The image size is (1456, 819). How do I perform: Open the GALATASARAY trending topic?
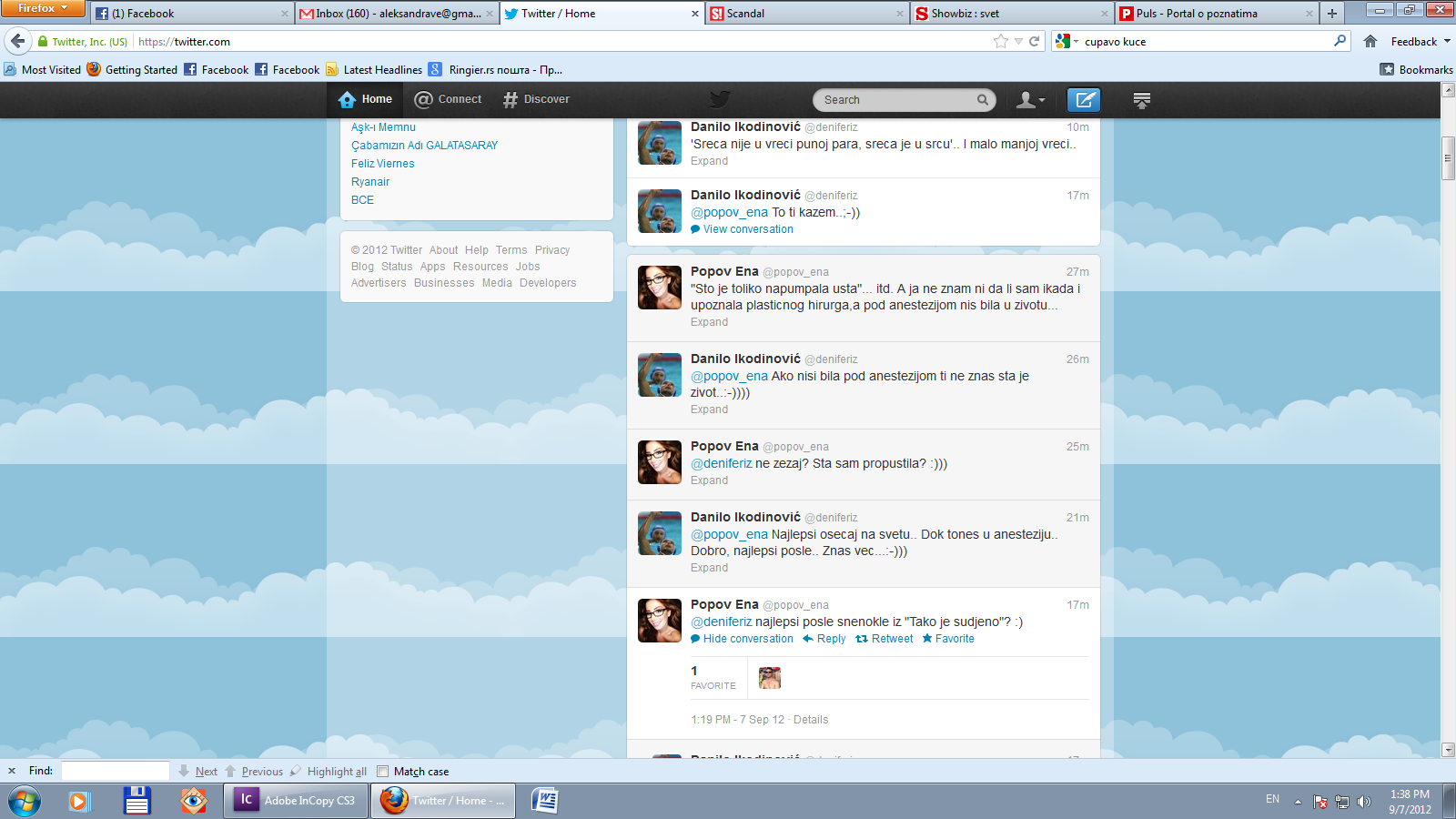[x=424, y=146]
